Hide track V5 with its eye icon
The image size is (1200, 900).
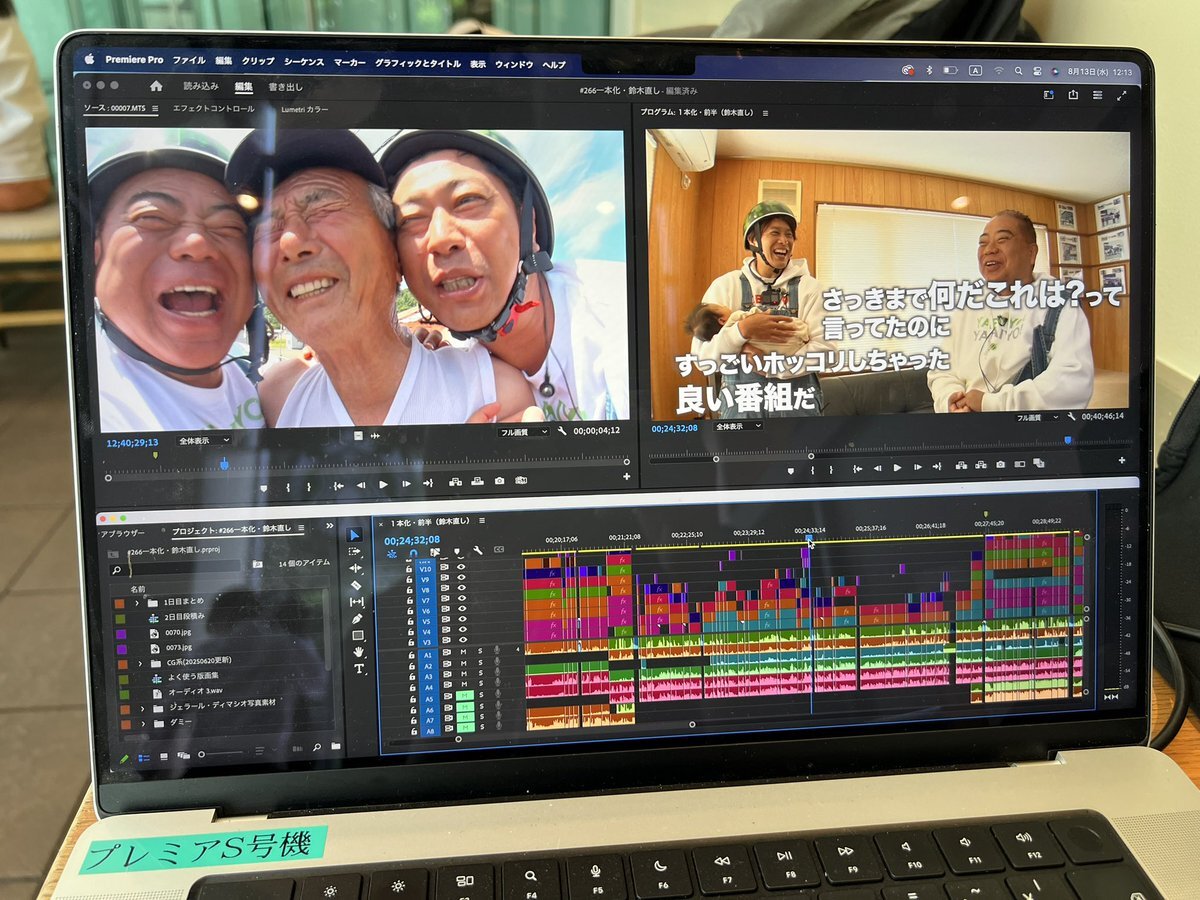tap(461, 621)
